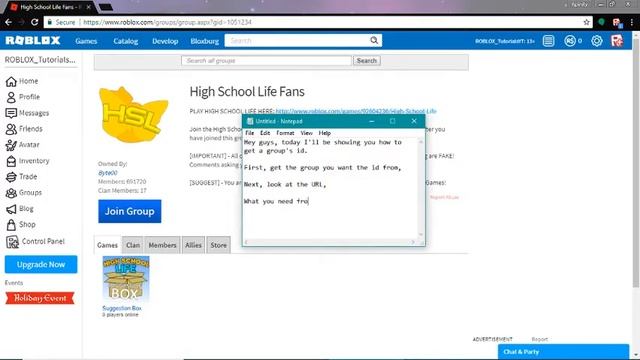Open Blog in the sidebar
Viewport: 640px width, 360px height.
pyautogui.click(x=20, y=209)
